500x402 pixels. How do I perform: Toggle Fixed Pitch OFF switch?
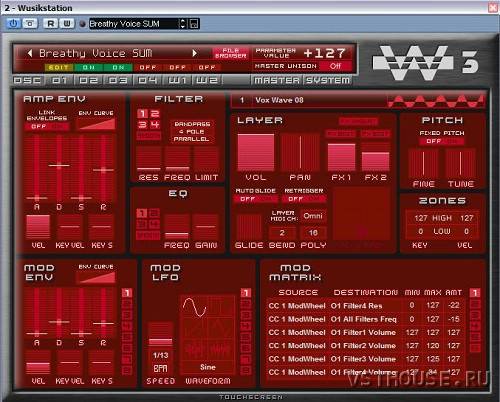click(442, 141)
